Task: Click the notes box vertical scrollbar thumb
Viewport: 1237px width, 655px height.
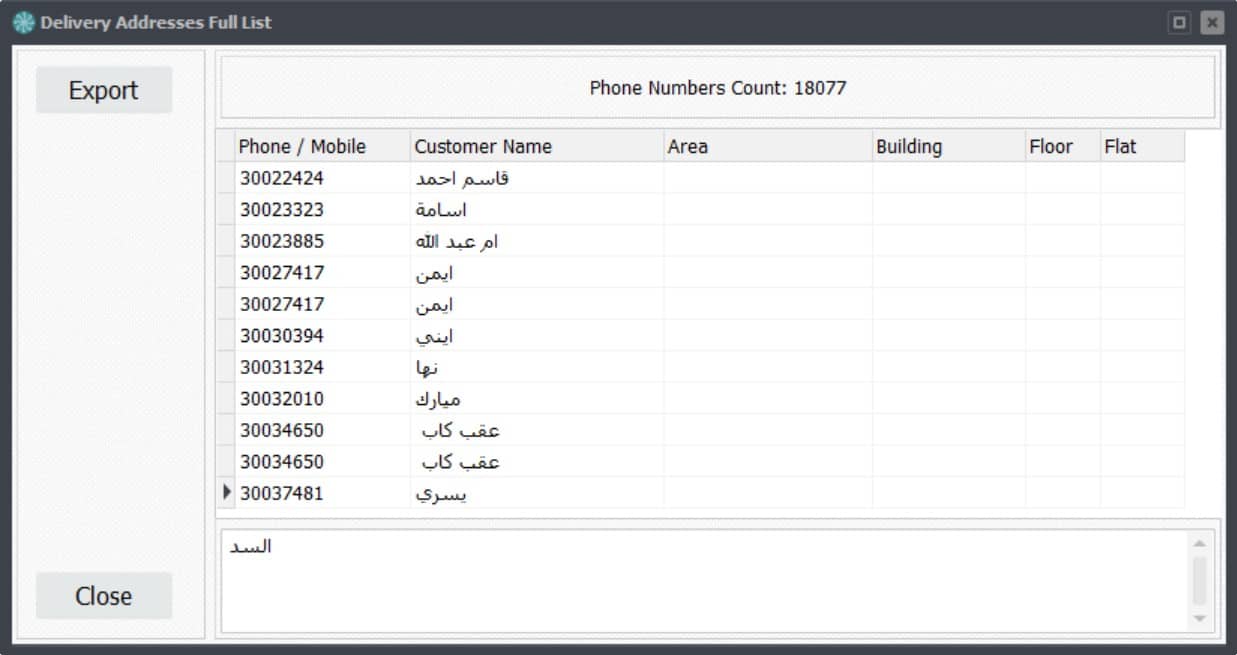Action: [1199, 581]
